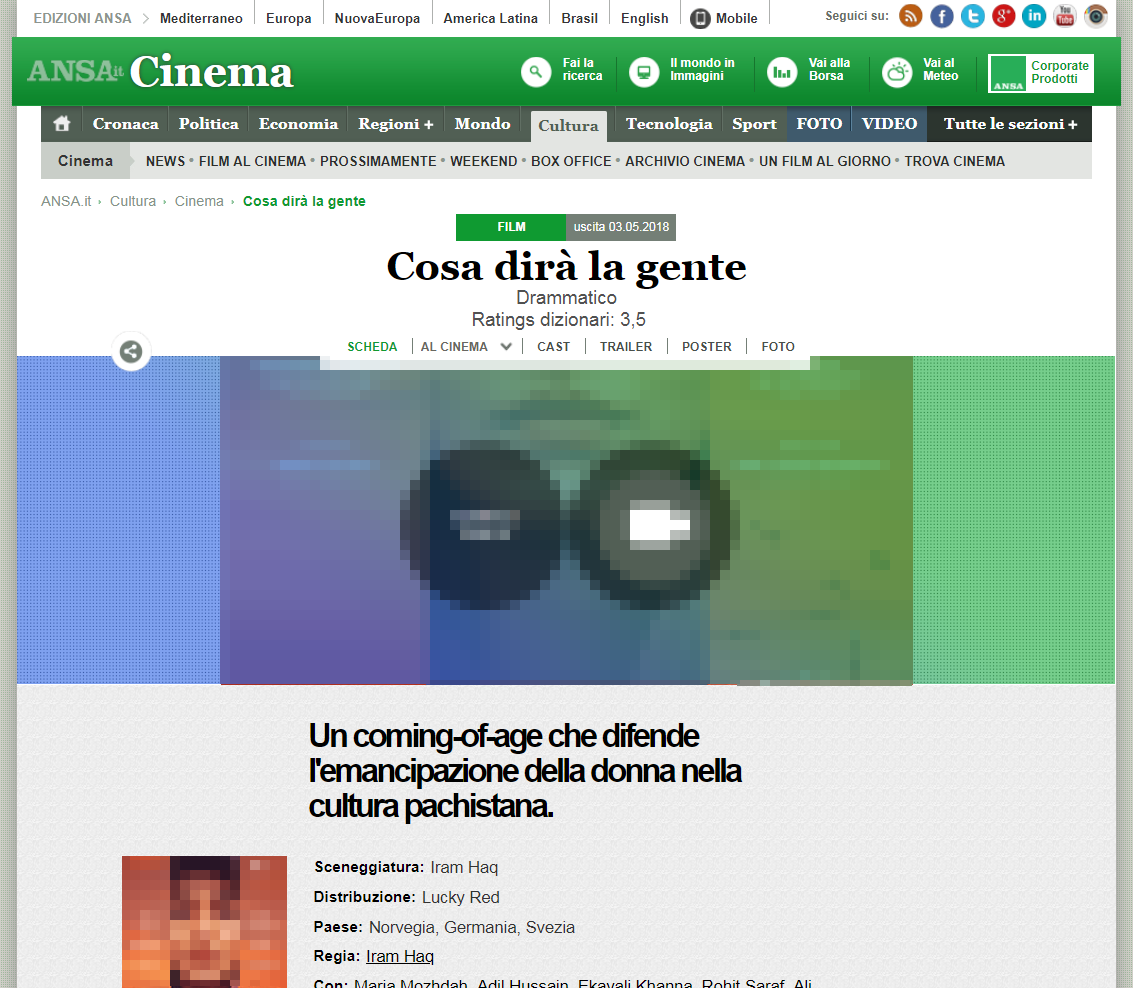
Task: Open ANSA Google Plus icon
Action: point(1003,16)
